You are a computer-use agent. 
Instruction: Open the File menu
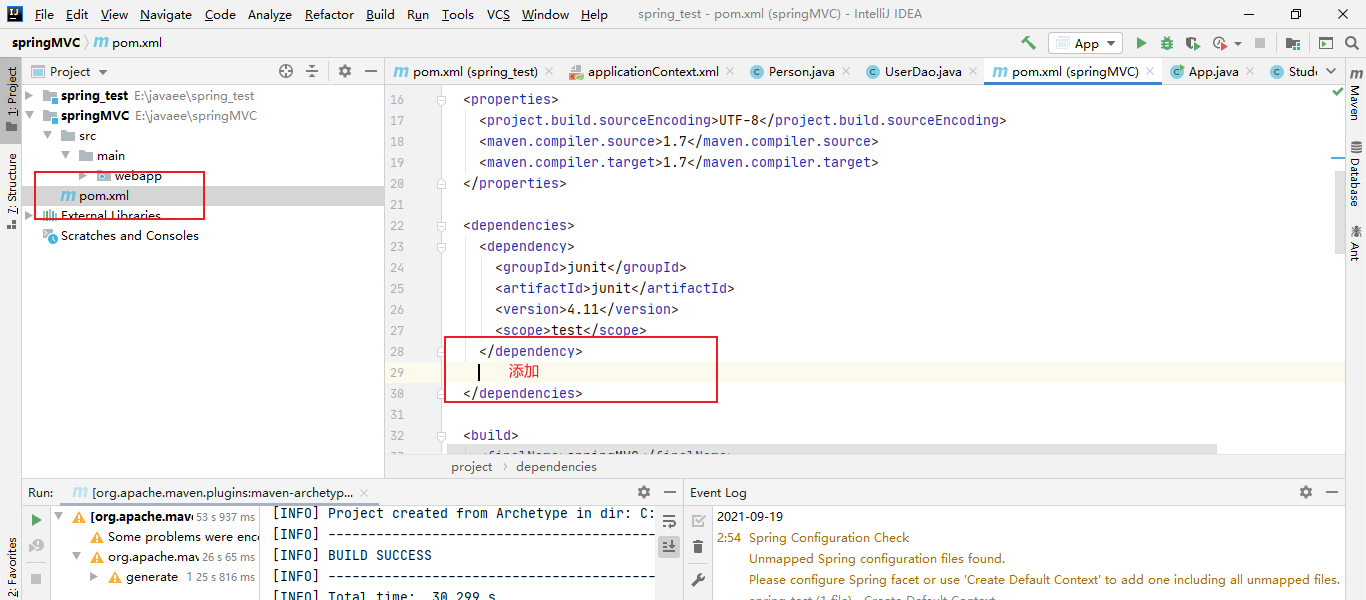(44, 14)
